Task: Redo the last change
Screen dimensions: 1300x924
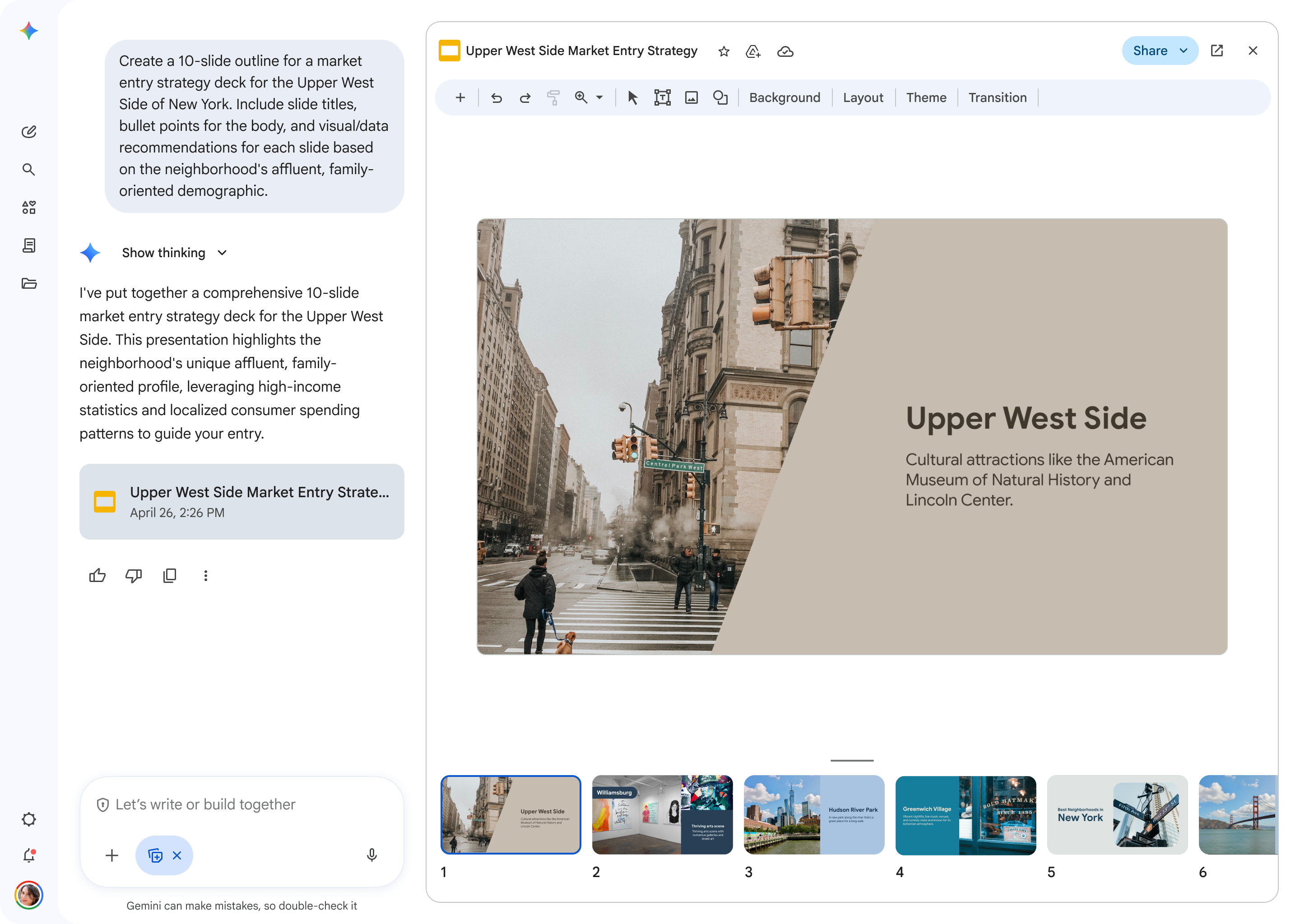Action: pyautogui.click(x=525, y=97)
